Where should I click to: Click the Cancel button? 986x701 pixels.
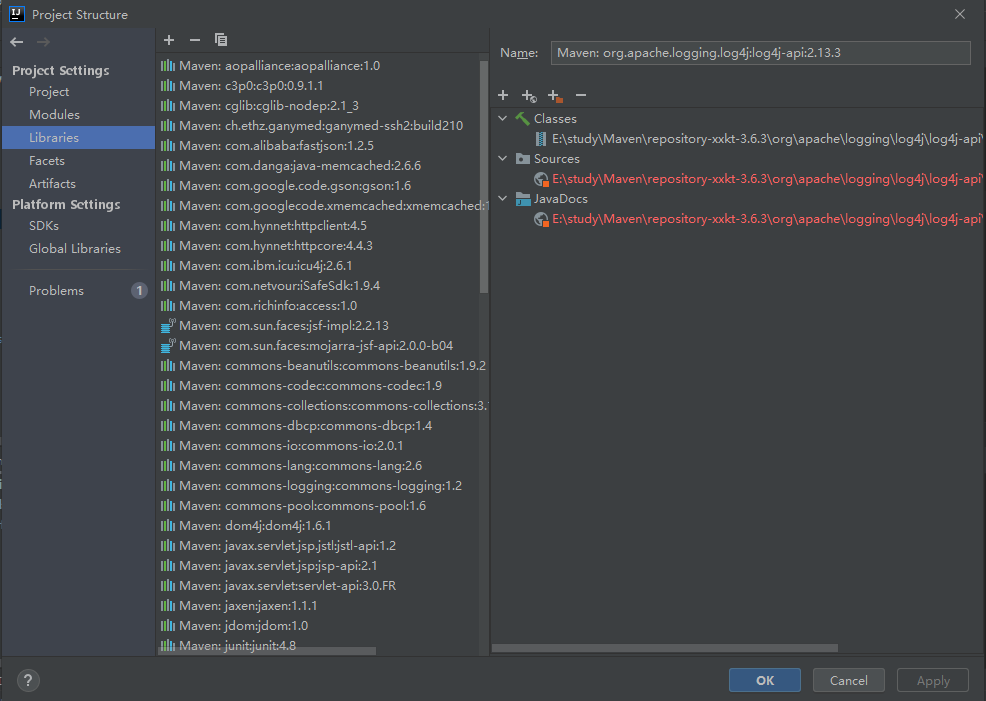pos(848,680)
